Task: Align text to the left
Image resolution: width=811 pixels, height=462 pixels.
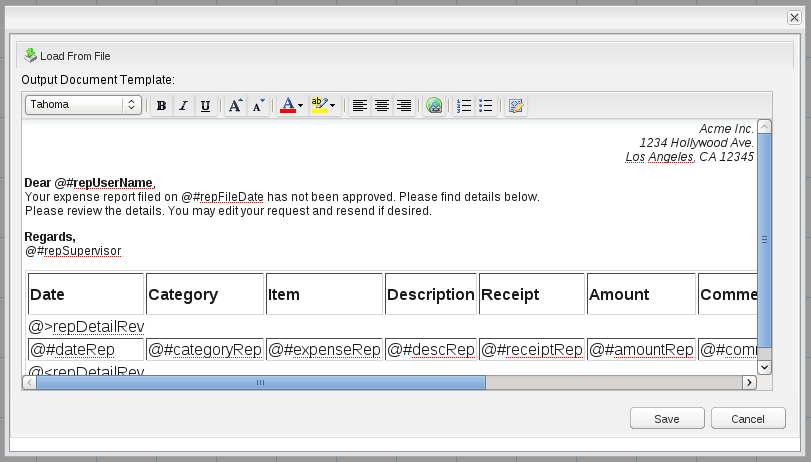Action: (359, 105)
